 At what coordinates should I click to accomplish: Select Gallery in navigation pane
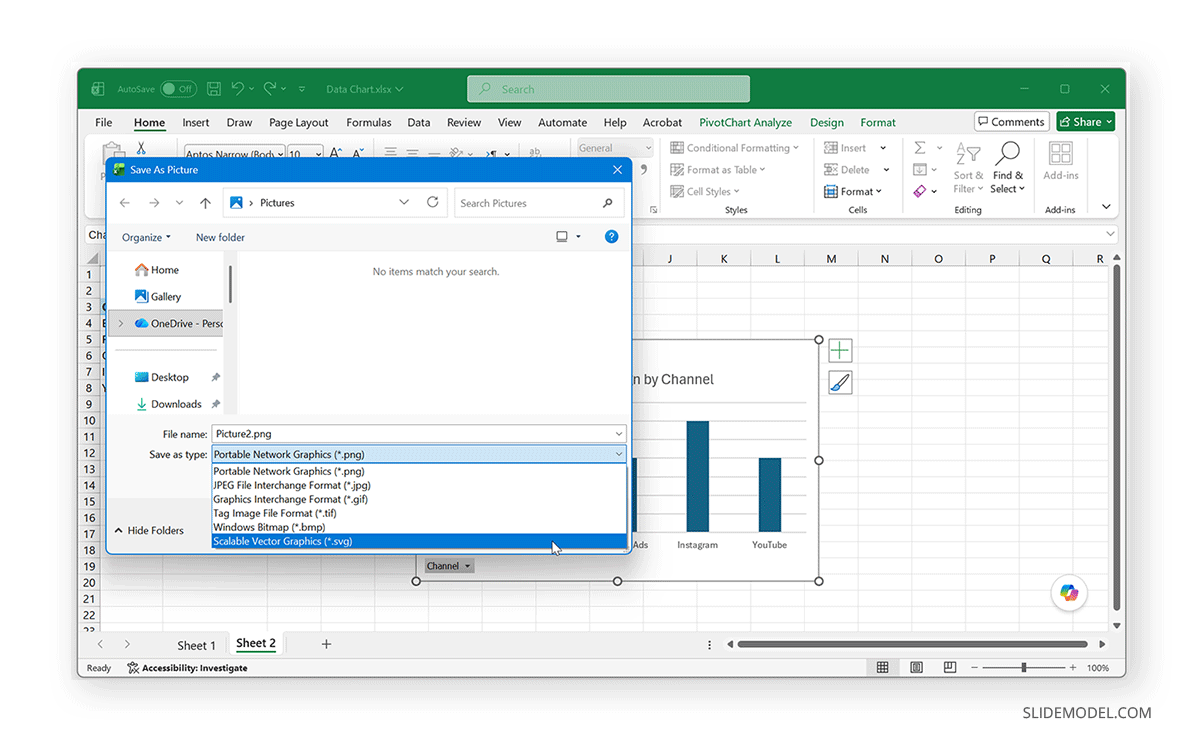(158, 296)
